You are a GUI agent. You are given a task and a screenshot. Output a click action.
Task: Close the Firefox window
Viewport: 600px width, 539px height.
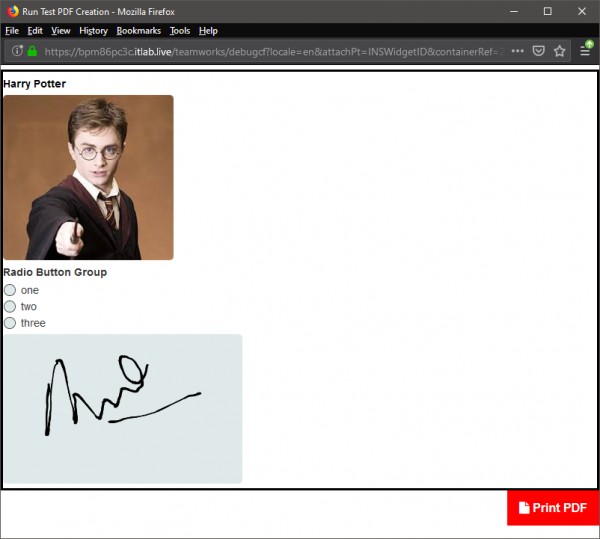coord(582,11)
